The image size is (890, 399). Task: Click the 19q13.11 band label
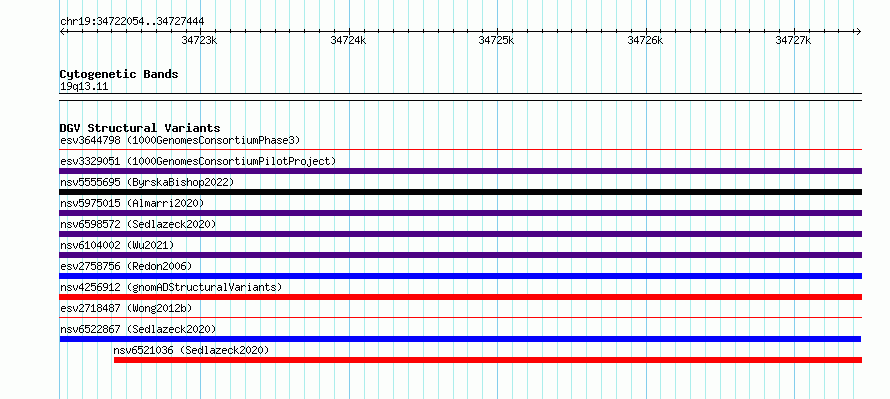click(x=84, y=86)
